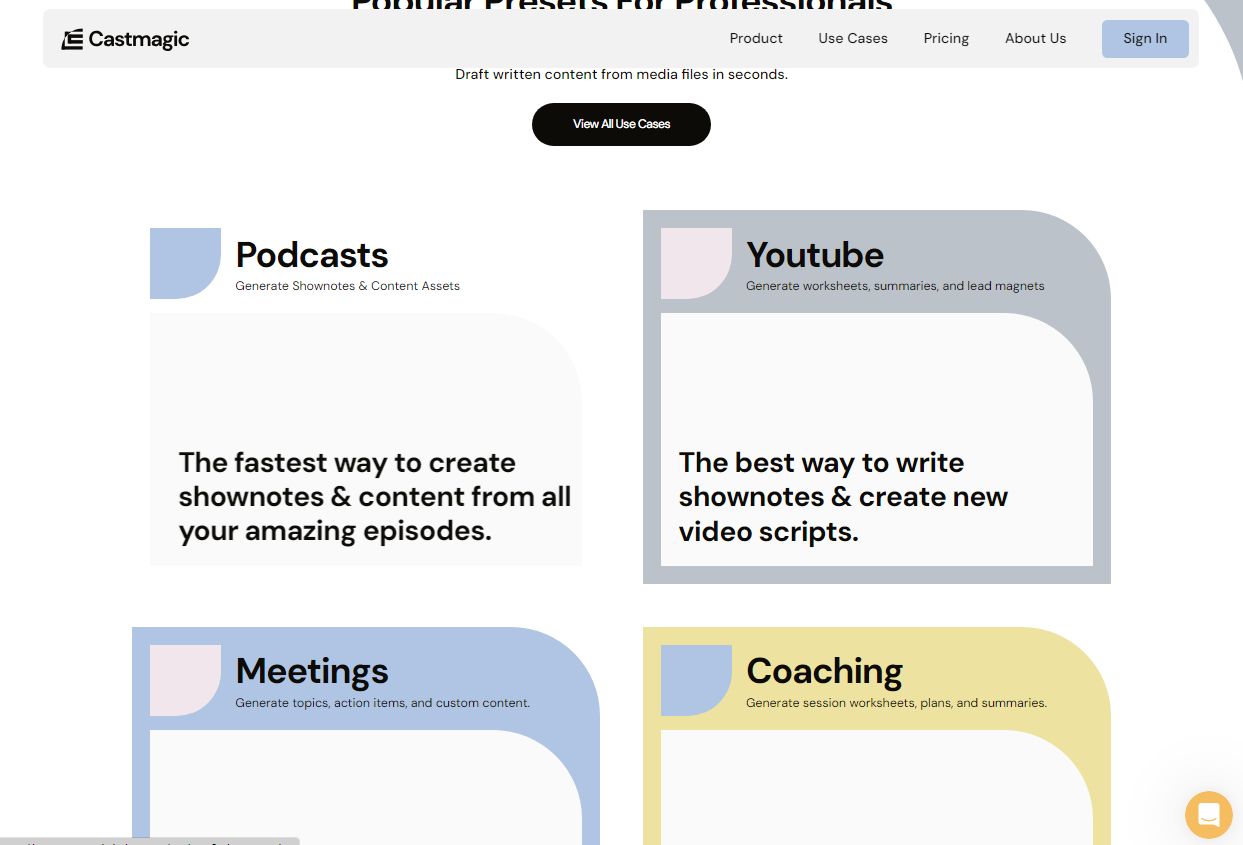Open the About Us menu item

tap(1035, 39)
